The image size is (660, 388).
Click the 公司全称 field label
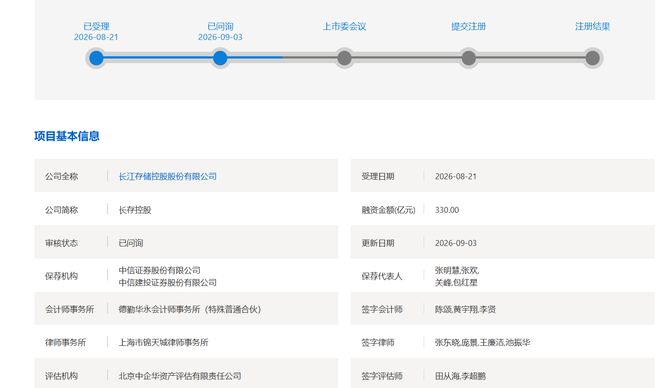61,176
